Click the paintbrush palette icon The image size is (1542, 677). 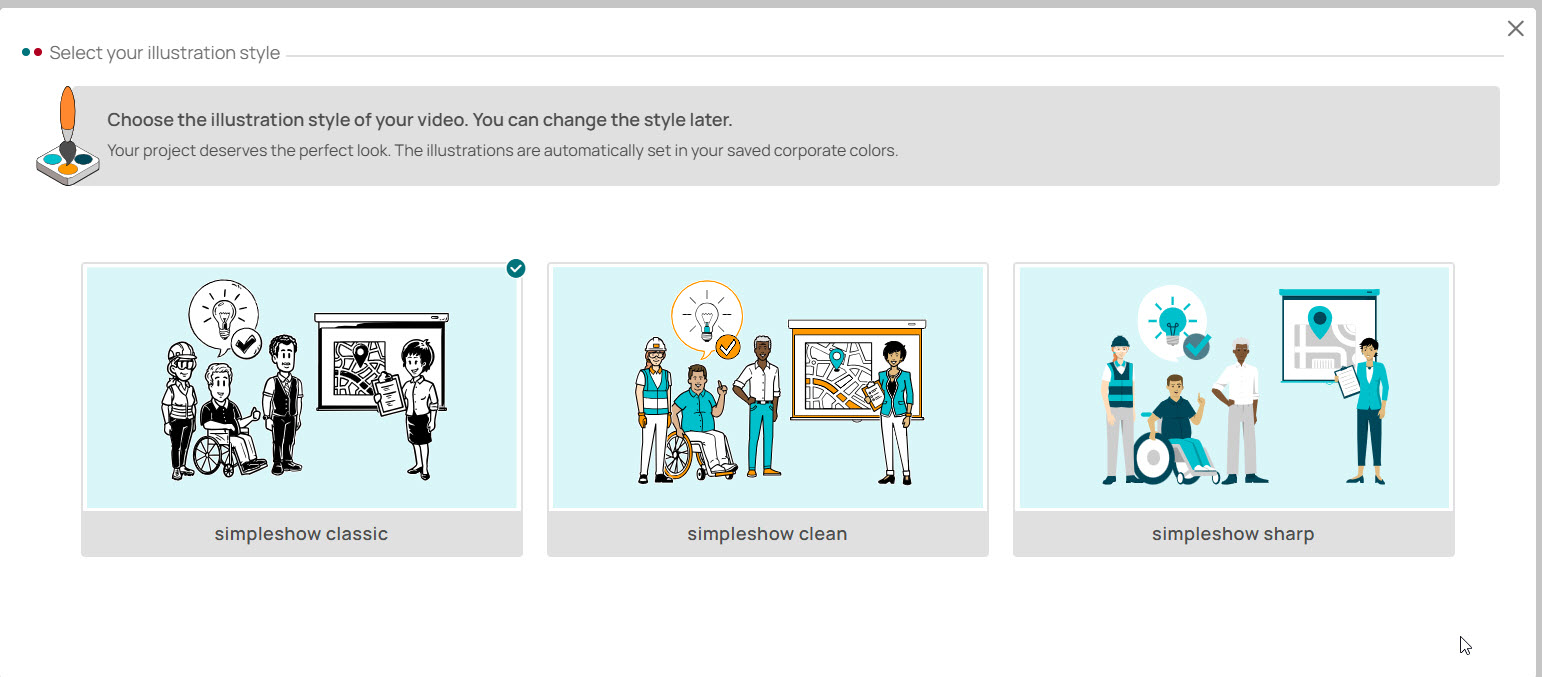66,137
